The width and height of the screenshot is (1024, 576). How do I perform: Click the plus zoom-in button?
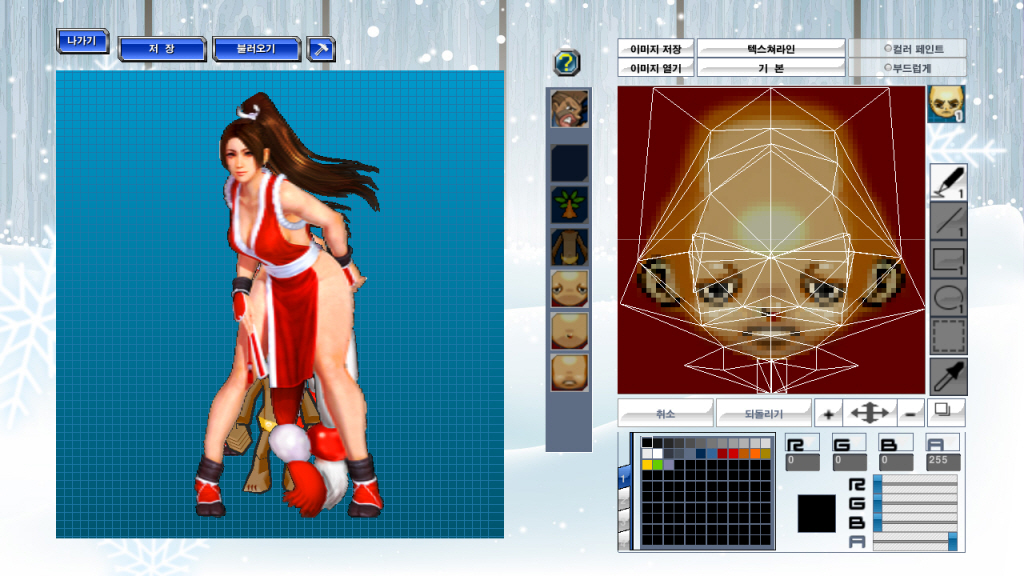pos(828,413)
